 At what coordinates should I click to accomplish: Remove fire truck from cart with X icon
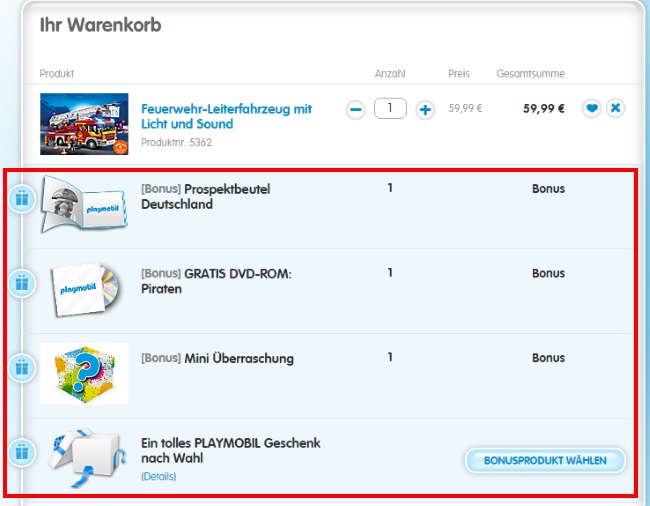click(x=616, y=108)
